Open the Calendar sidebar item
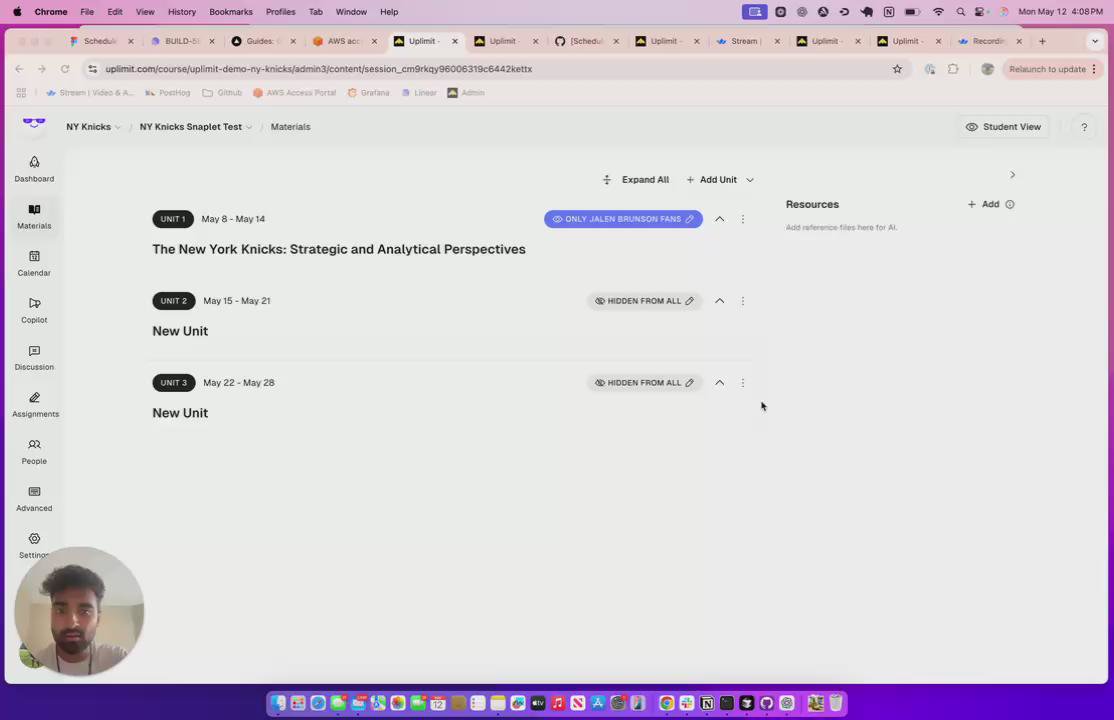 (34, 263)
